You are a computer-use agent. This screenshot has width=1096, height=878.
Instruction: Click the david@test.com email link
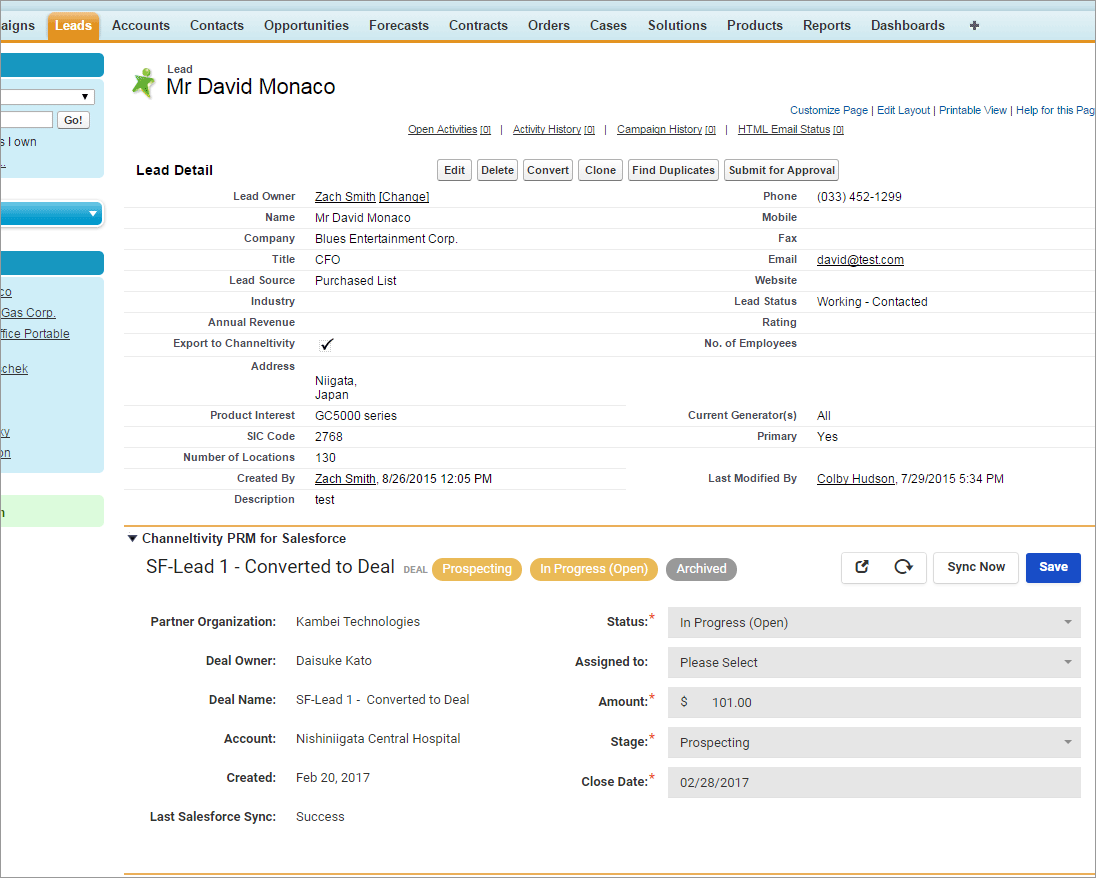(x=860, y=260)
